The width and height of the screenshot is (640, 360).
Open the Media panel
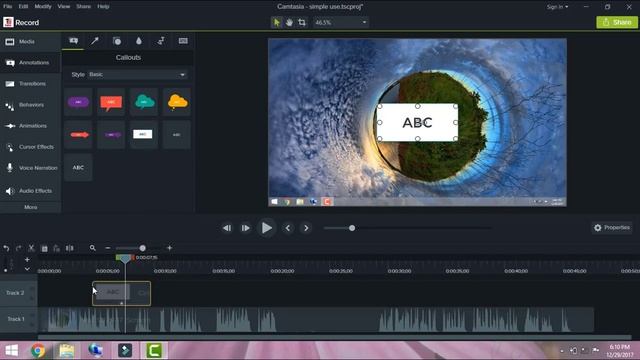[x=31, y=42]
